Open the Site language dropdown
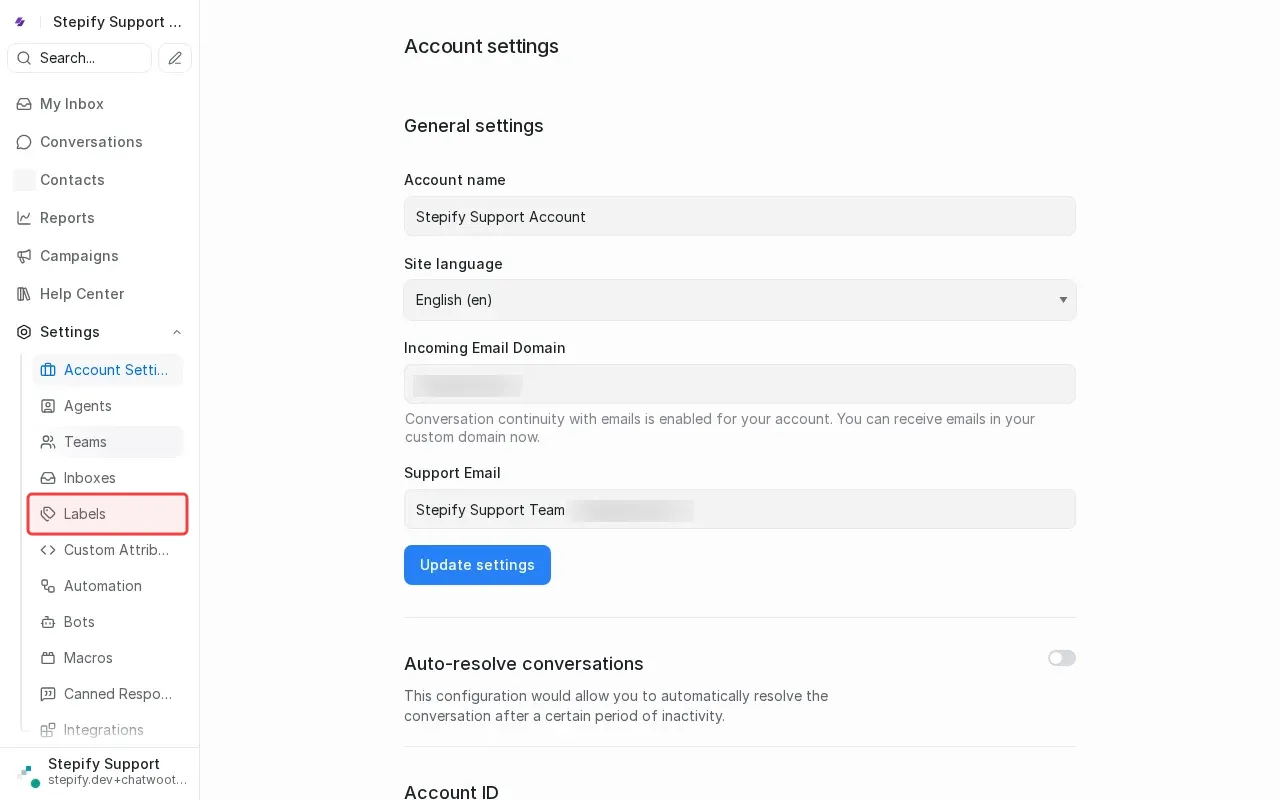1280x800 pixels. (x=740, y=300)
